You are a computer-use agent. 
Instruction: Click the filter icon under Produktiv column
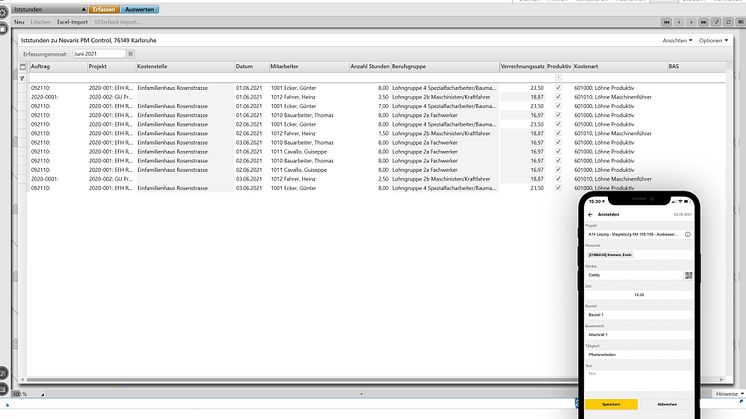pos(558,77)
